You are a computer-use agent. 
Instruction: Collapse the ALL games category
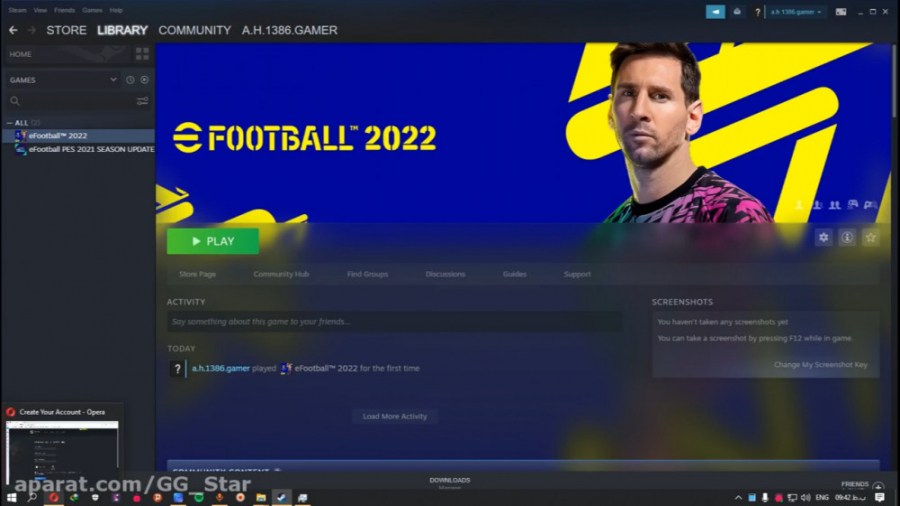[x=10, y=123]
